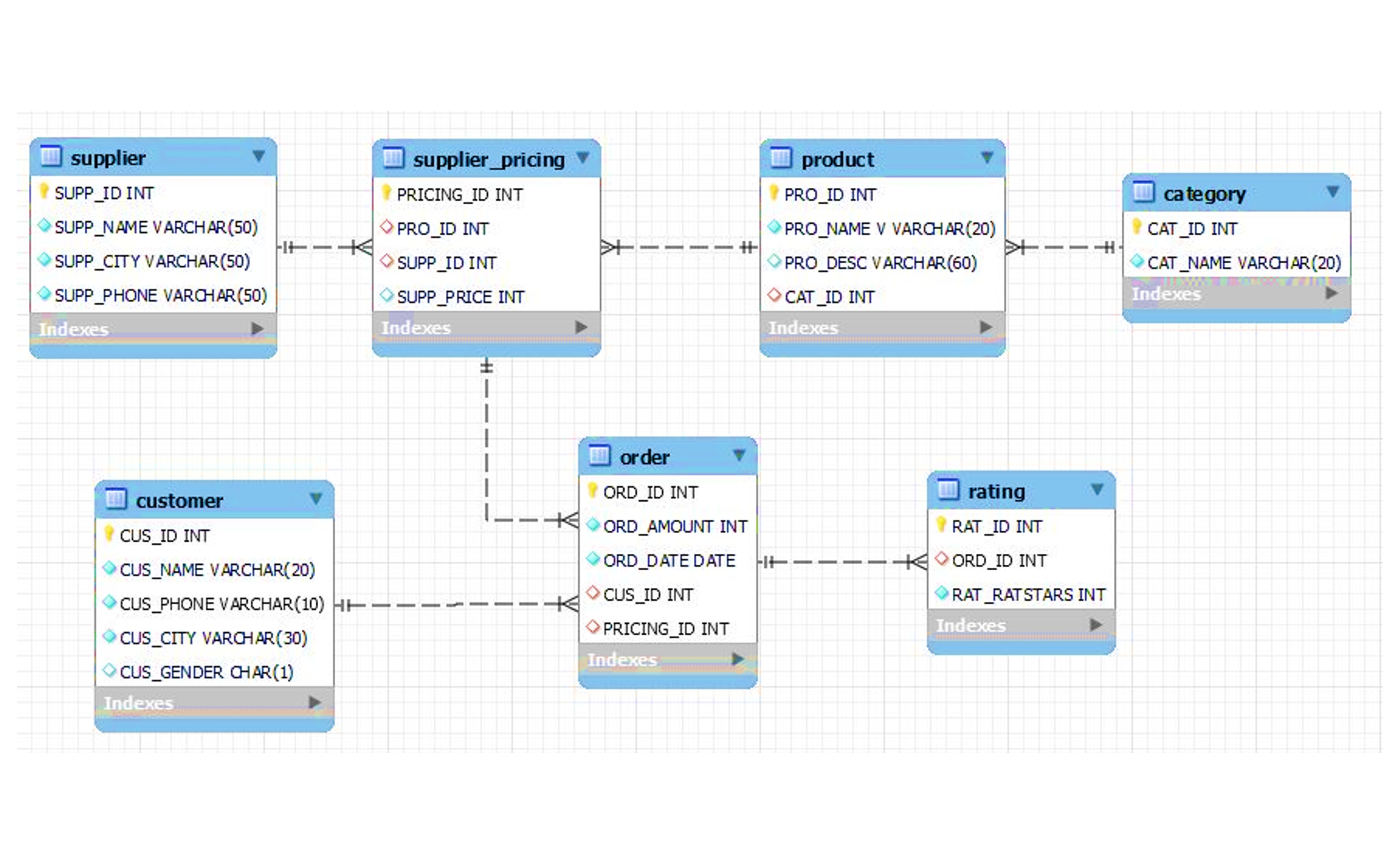Expand Indexes section of customer table
The height and width of the screenshot is (864, 1400).
click(314, 703)
